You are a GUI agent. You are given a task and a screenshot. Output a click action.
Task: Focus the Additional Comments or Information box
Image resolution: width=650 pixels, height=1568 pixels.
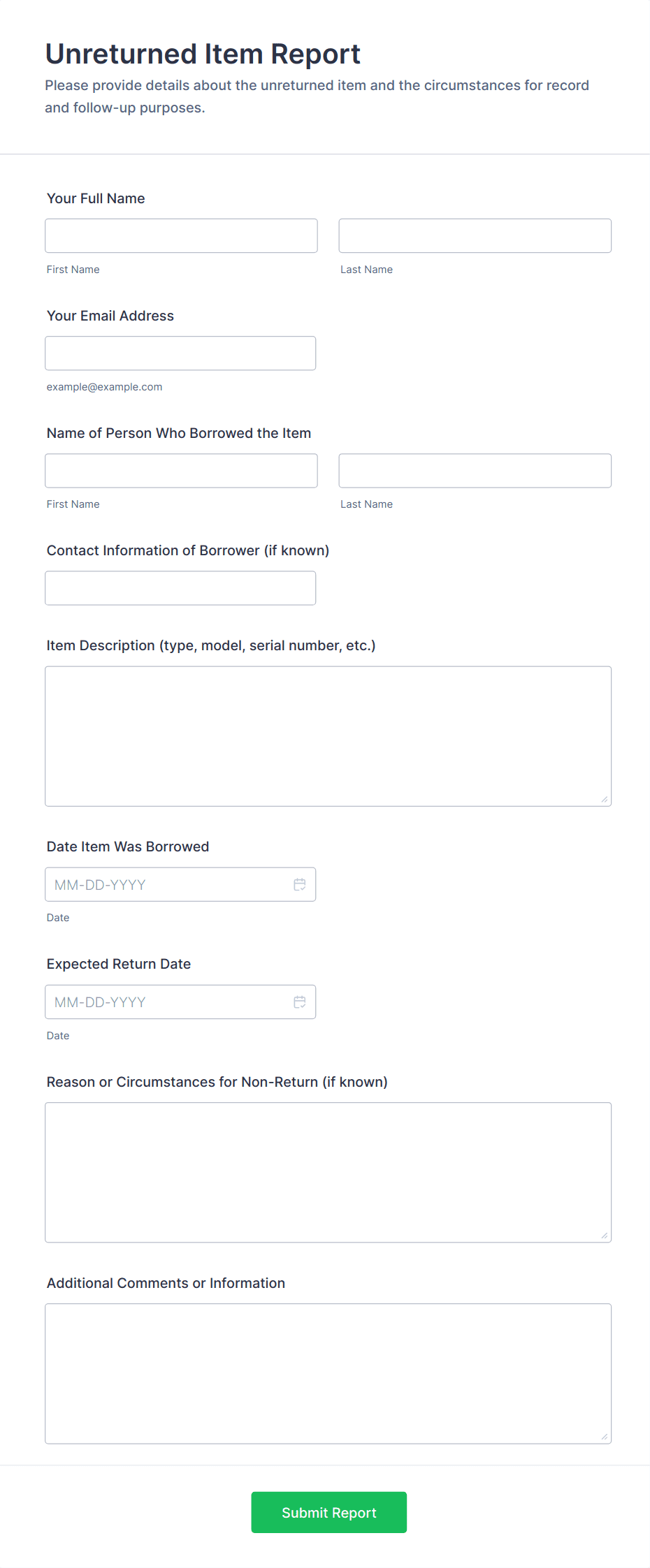pyautogui.click(x=328, y=1373)
